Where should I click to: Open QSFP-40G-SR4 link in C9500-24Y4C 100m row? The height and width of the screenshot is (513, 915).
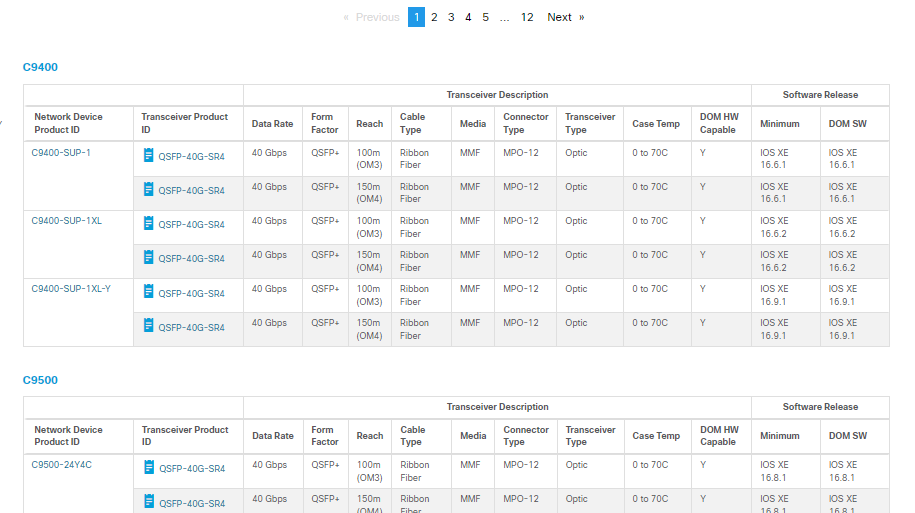pos(192,469)
